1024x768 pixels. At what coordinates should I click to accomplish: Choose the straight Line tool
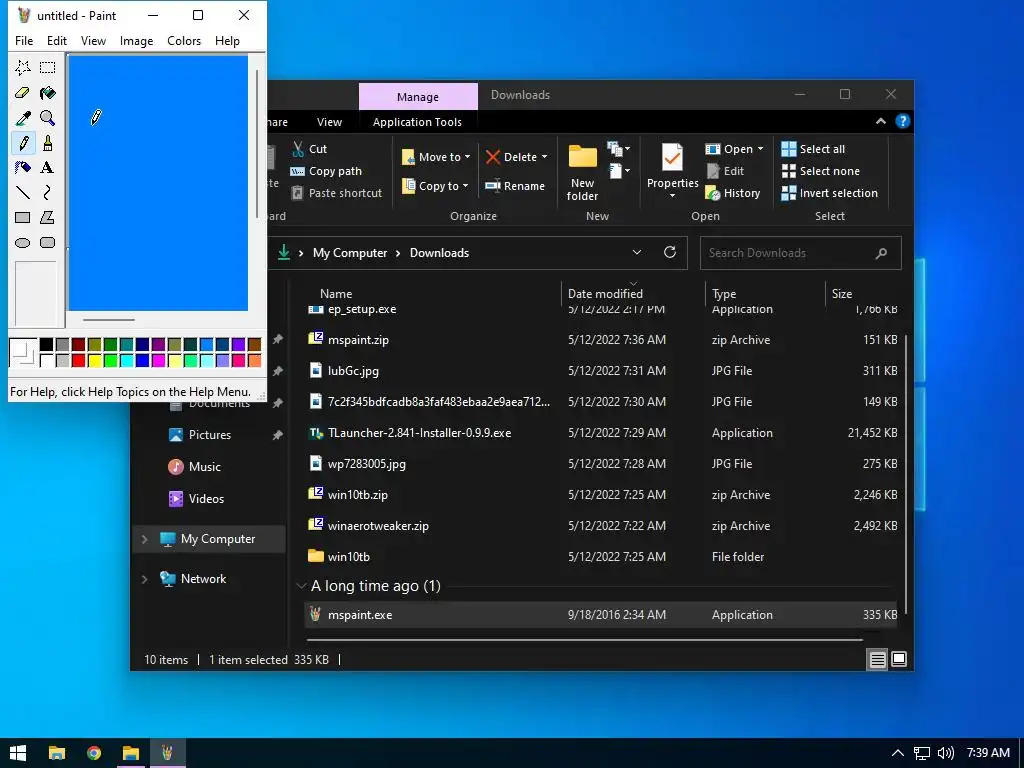pyautogui.click(x=23, y=192)
